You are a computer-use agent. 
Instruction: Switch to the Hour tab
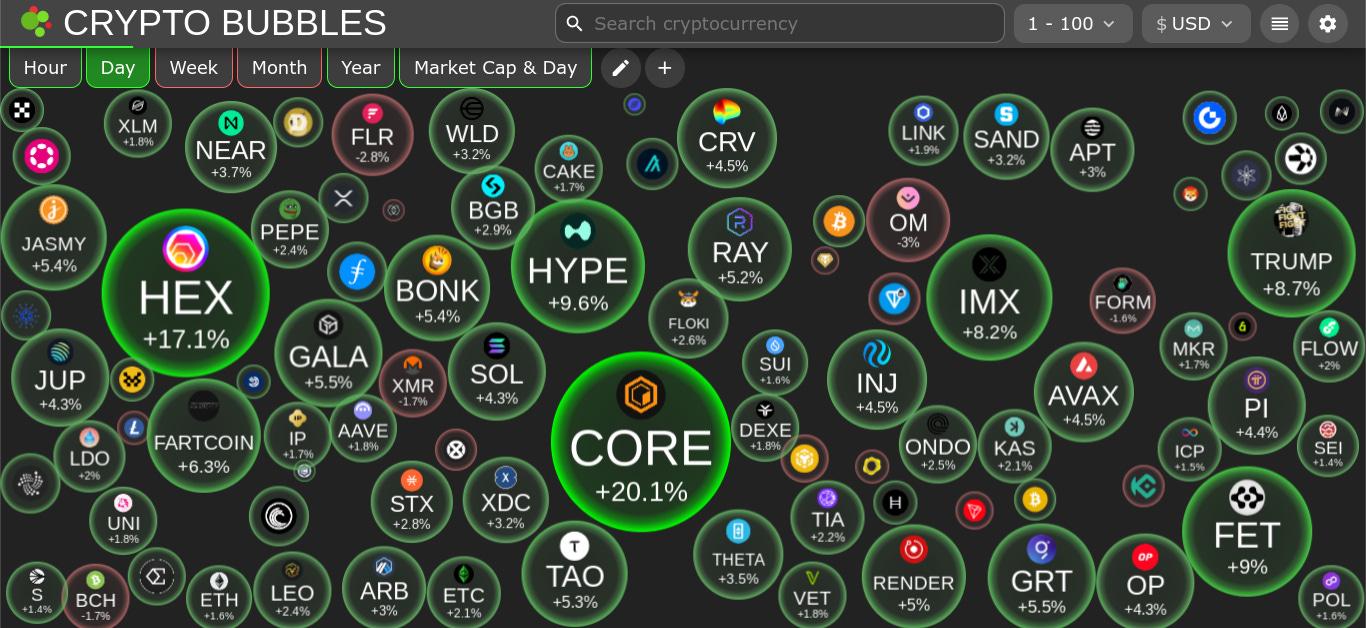(x=45, y=67)
